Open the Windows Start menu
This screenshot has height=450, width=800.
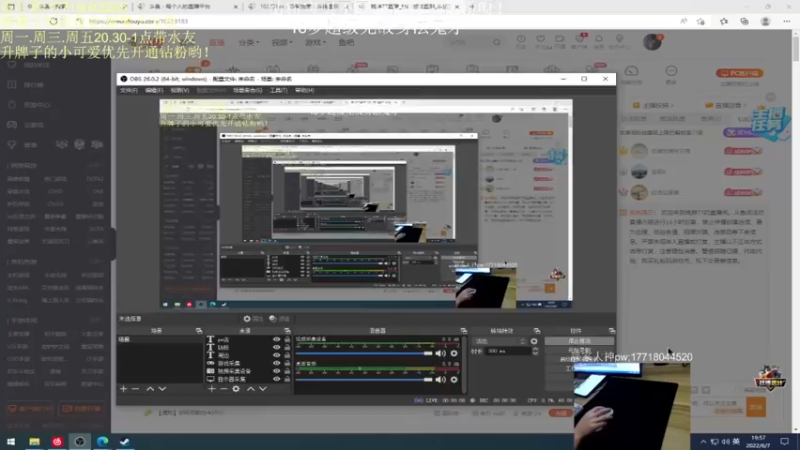tap(11, 441)
